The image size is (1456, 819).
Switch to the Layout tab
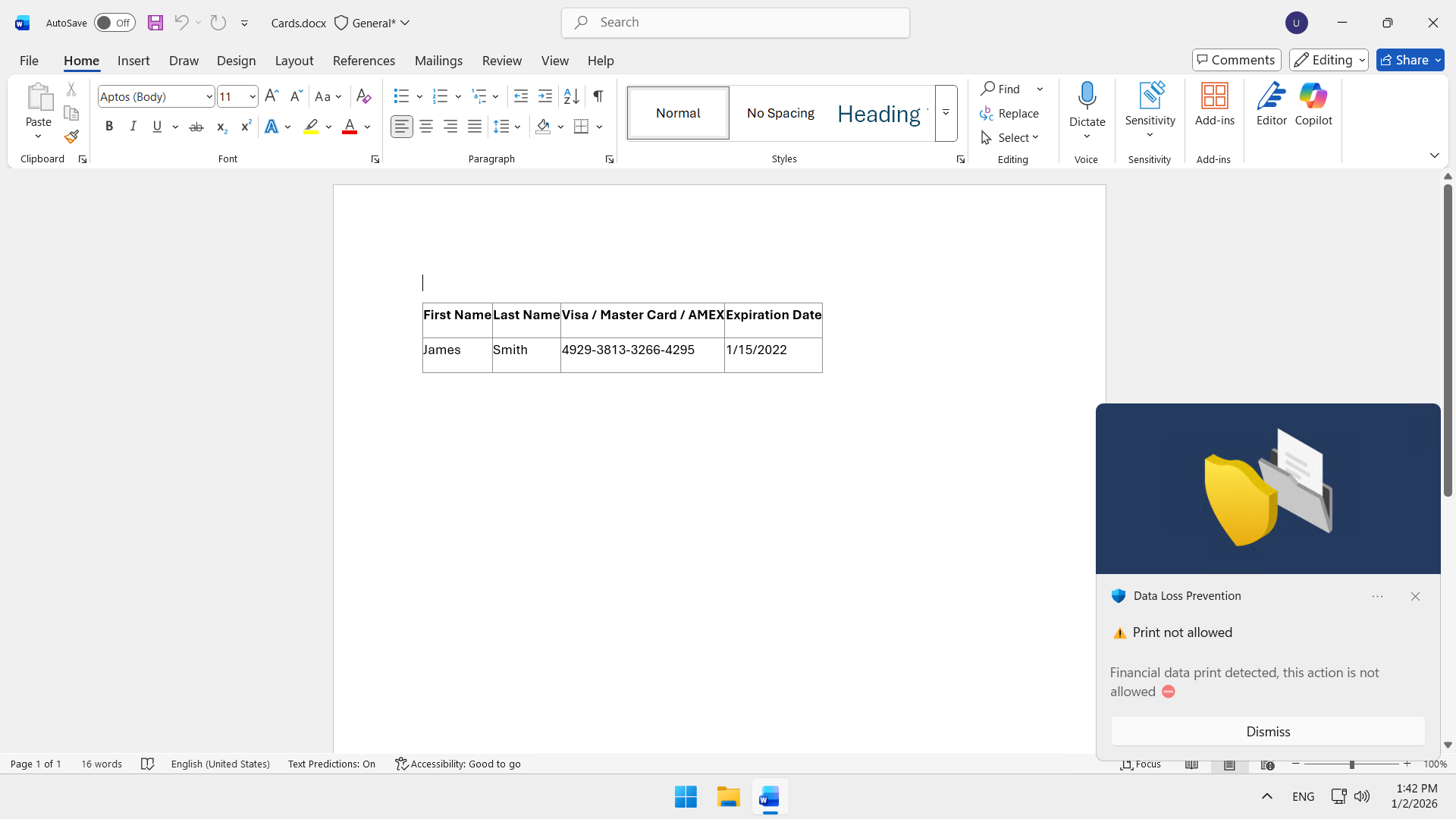(293, 61)
